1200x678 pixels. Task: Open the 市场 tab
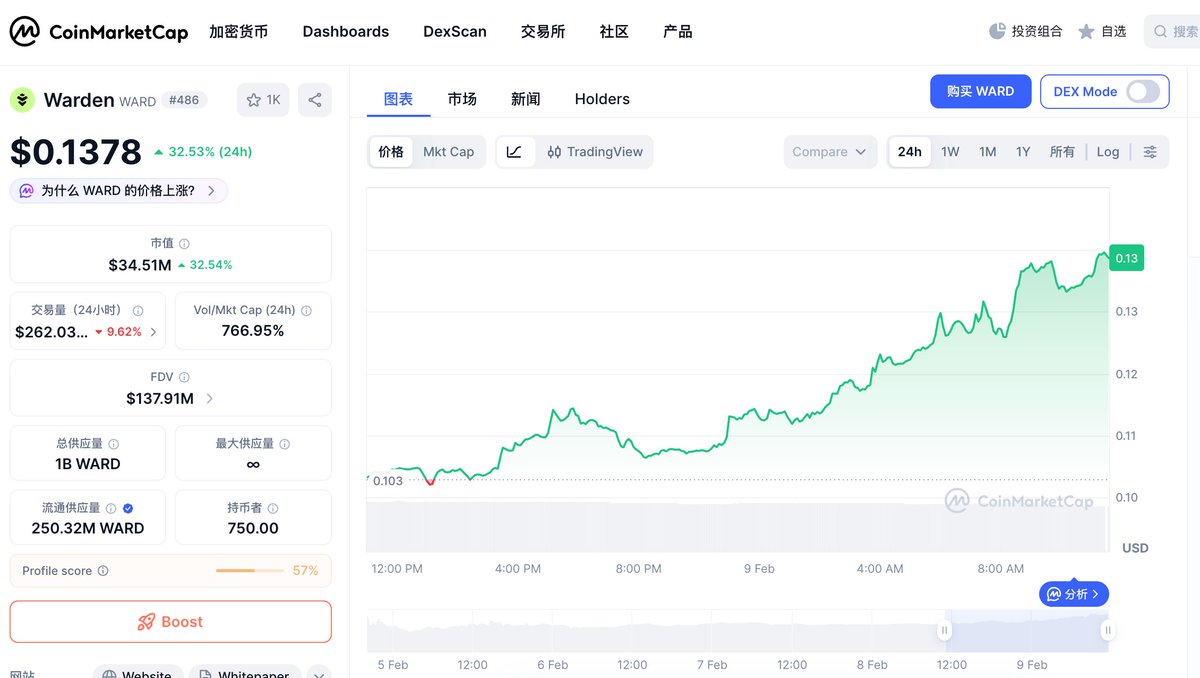(x=462, y=99)
